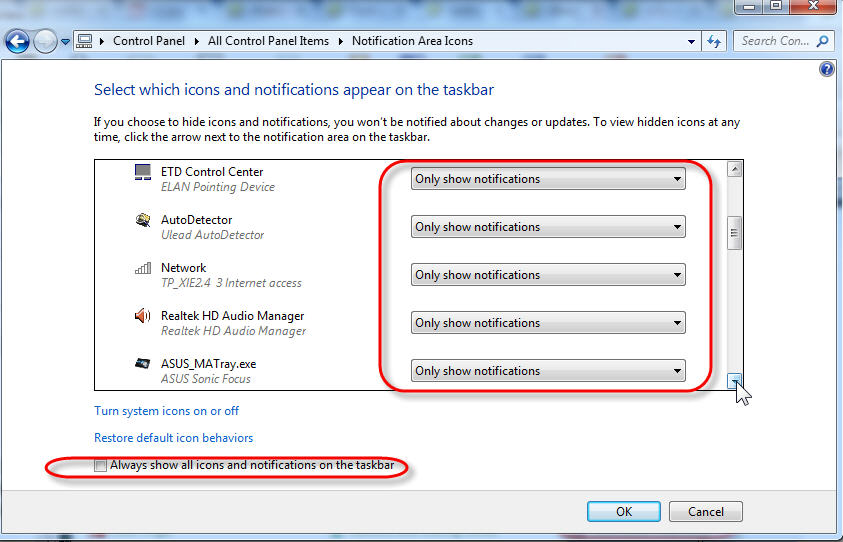The image size is (843, 542).
Task: Click the refresh button in address bar
Action: (714, 41)
